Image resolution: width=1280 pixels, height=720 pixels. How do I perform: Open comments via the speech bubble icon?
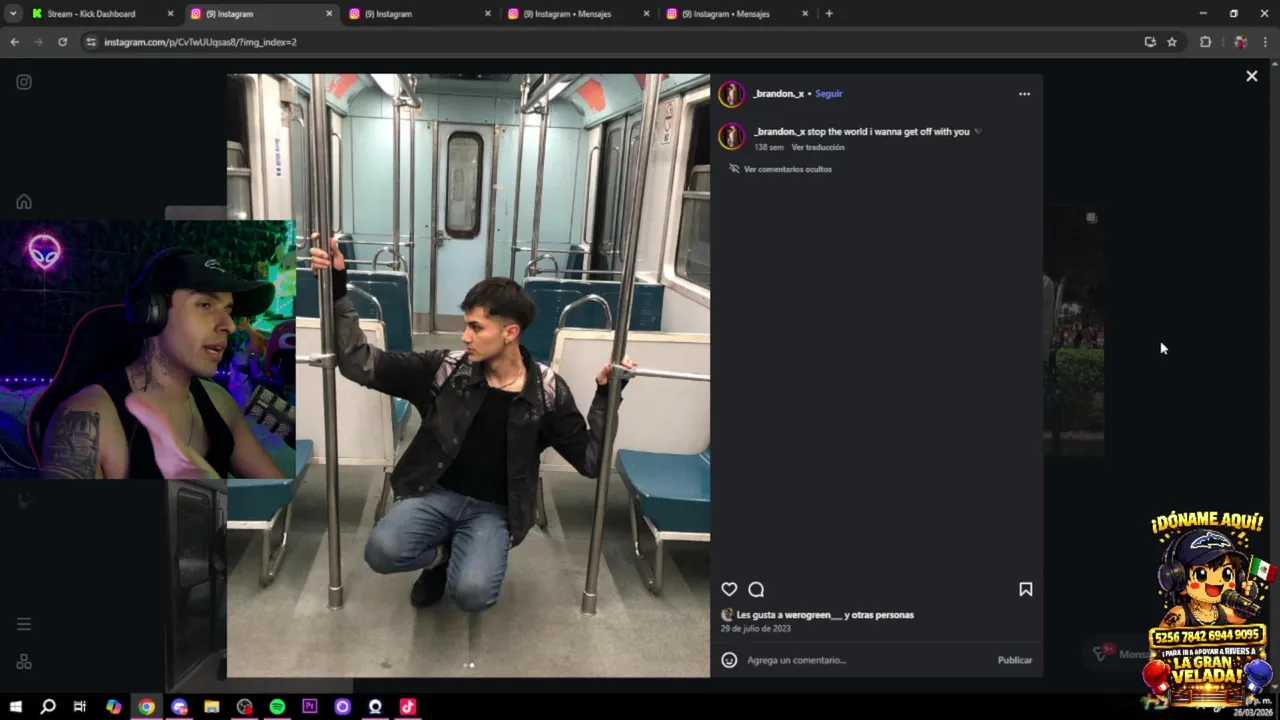(x=756, y=589)
